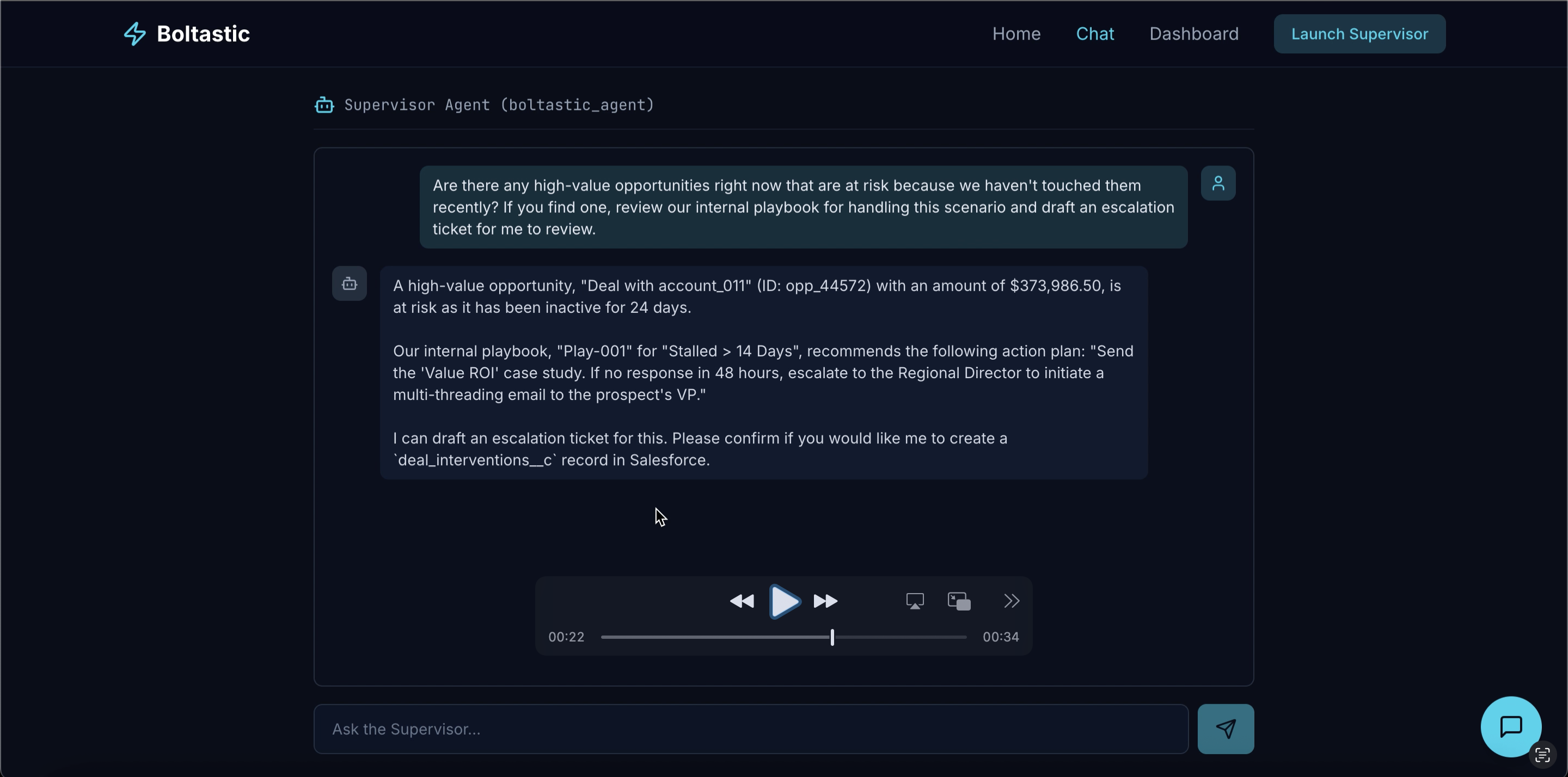Viewport: 1568px width, 777px height.
Task: Open the floating chat bubble widget
Action: point(1510,726)
